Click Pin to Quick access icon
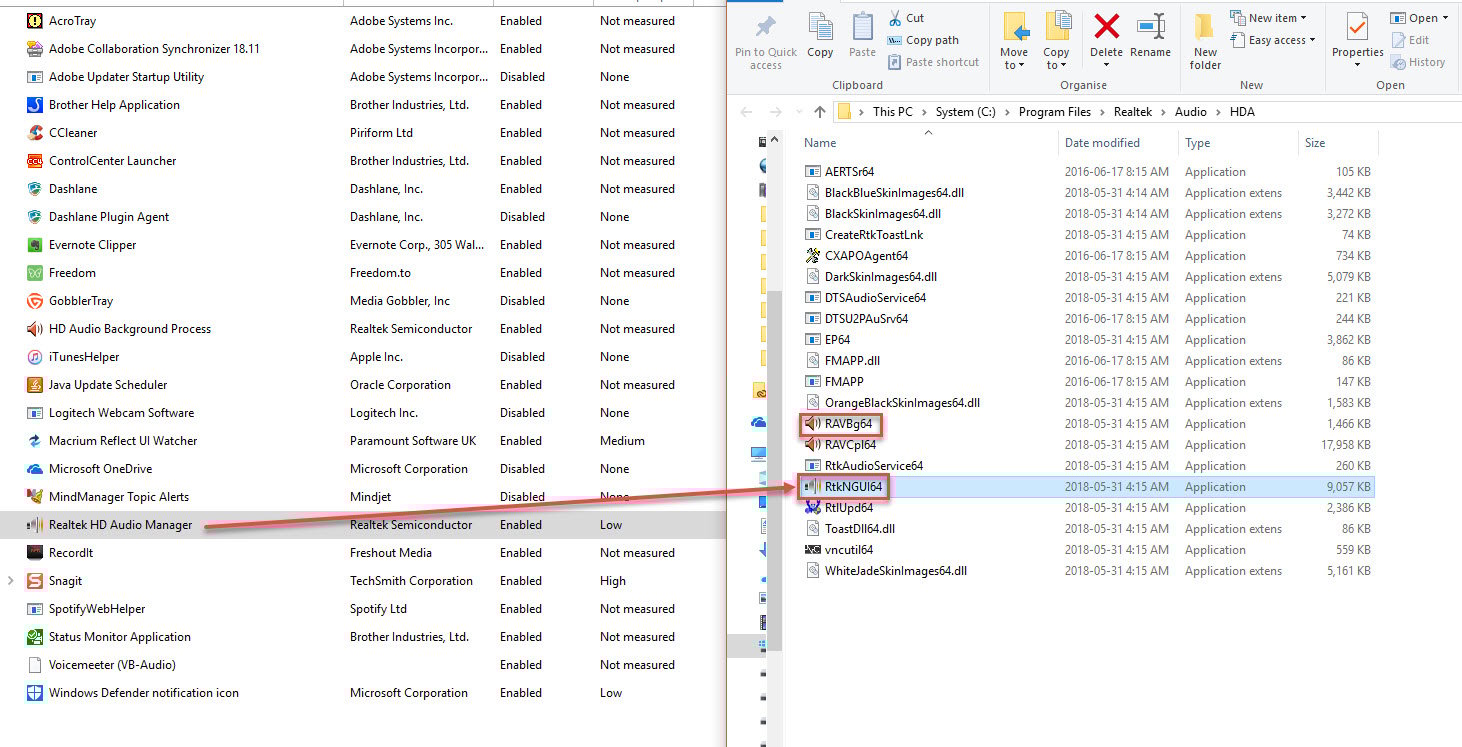Image resolution: width=1462 pixels, height=747 pixels. (x=766, y=27)
